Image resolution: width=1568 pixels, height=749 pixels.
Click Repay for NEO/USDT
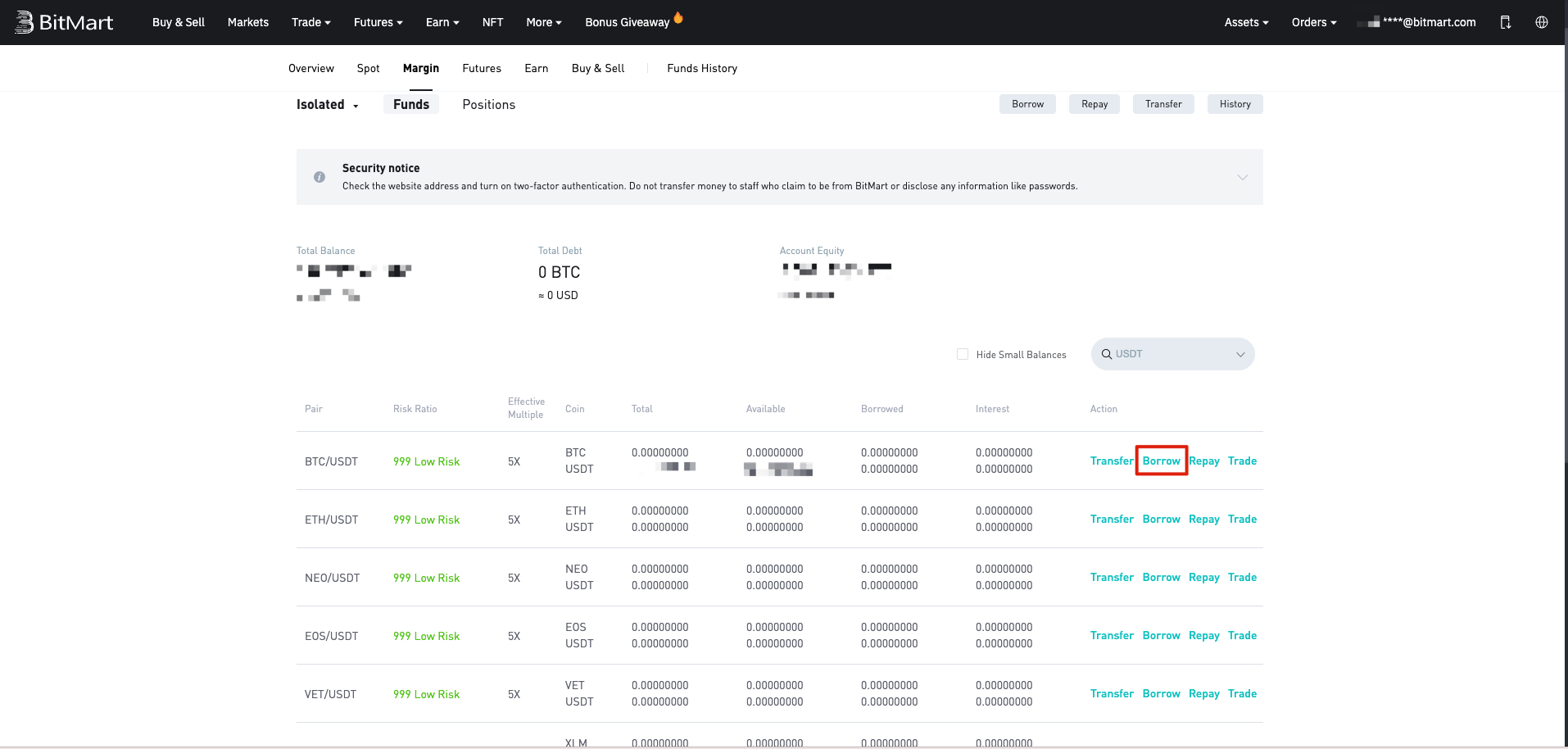1204,577
